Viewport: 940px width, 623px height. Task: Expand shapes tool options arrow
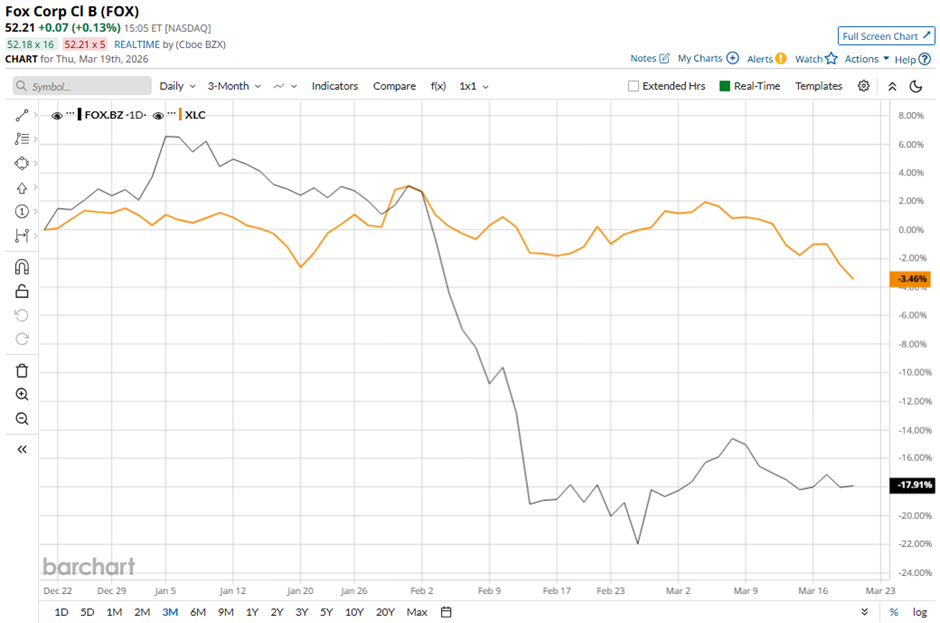(35, 163)
